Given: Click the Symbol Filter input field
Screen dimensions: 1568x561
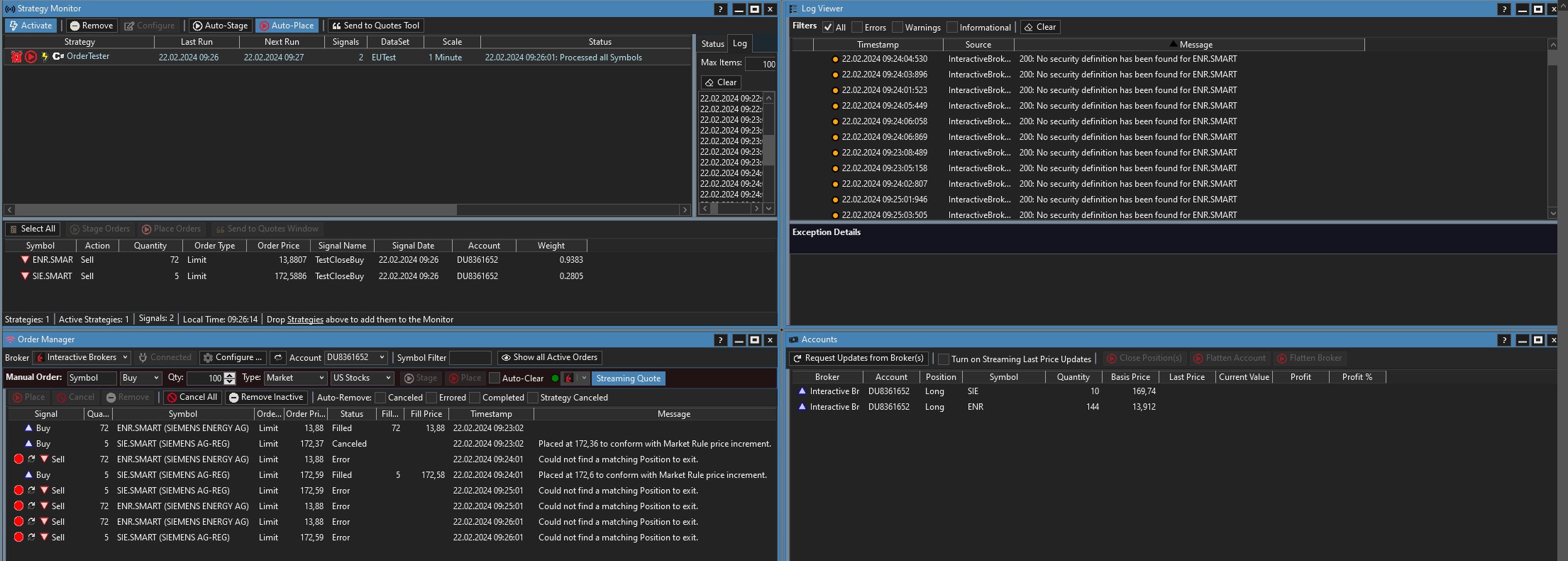Looking at the screenshot, I should click(470, 358).
